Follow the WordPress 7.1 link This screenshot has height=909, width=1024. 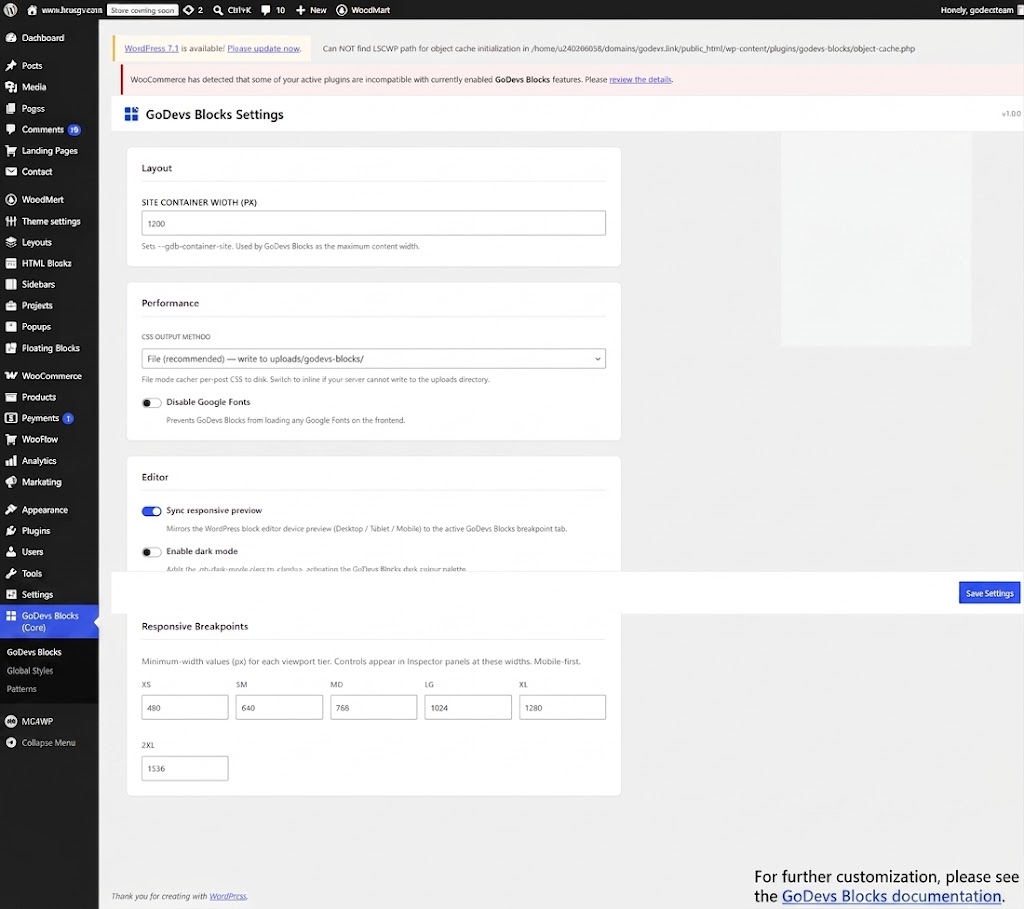[151, 48]
